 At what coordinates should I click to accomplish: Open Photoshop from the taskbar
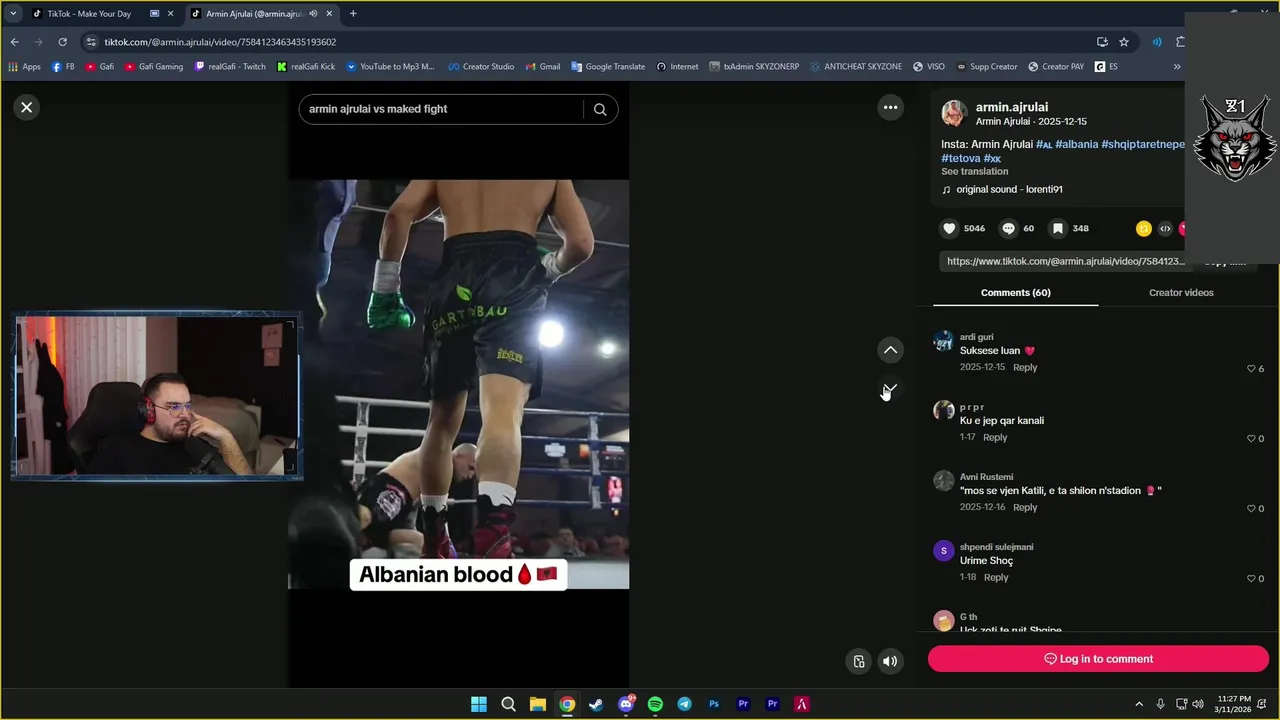coord(714,704)
